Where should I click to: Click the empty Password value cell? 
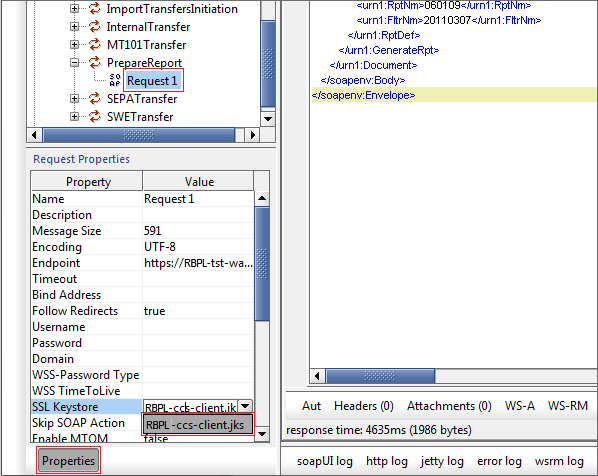[x=198, y=343]
